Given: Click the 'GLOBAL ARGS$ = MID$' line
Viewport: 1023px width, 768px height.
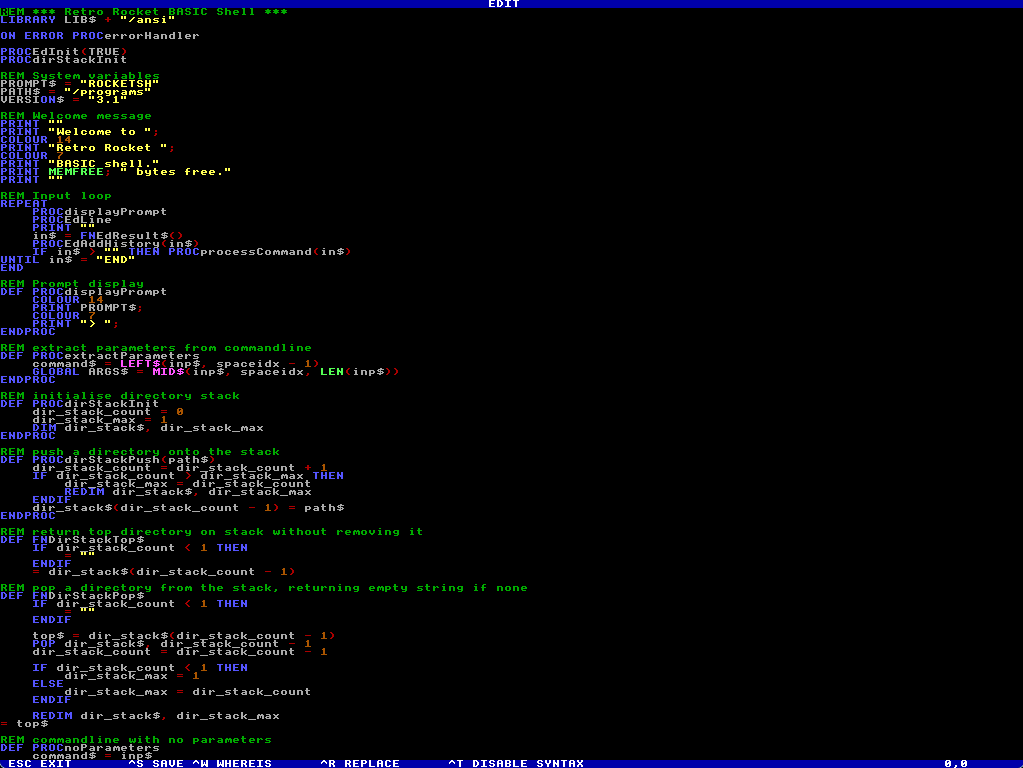Looking at the screenshot, I should point(216,372).
